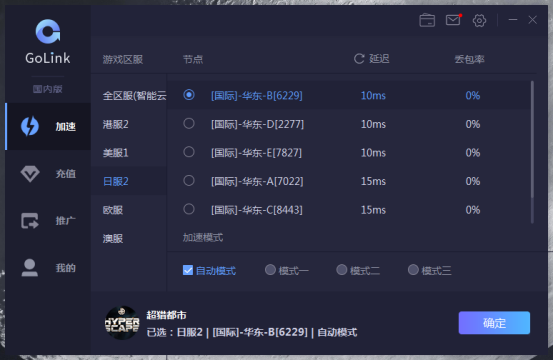The width and height of the screenshot is (554, 361).
Task: Toggle the 自动模式 checkbox
Action: pos(188,270)
